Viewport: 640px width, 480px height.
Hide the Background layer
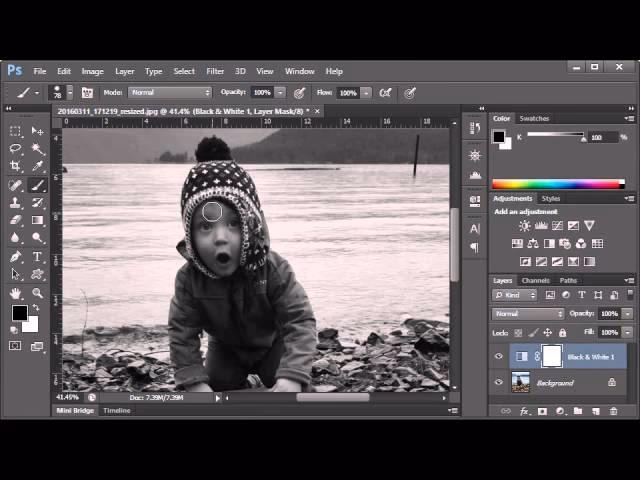tap(498, 382)
